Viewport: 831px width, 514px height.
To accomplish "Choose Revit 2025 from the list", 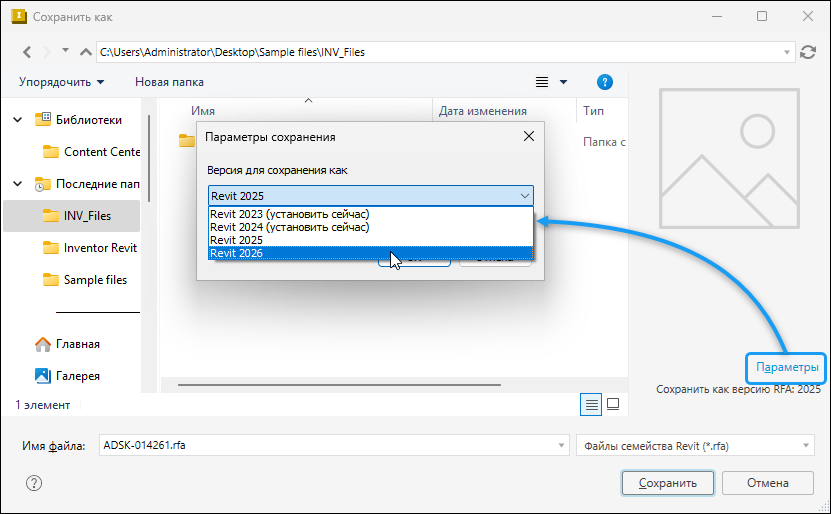I will coord(370,240).
